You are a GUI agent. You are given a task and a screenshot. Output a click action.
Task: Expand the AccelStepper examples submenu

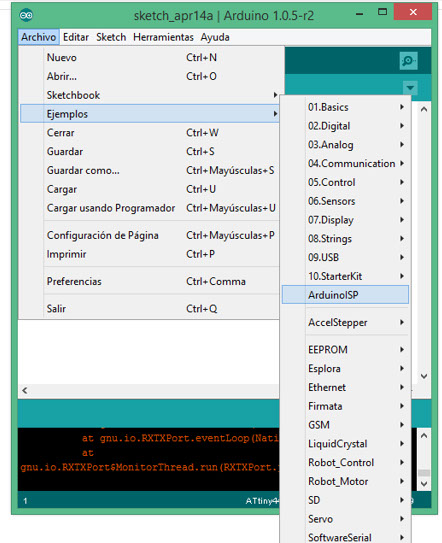pyautogui.click(x=345, y=322)
